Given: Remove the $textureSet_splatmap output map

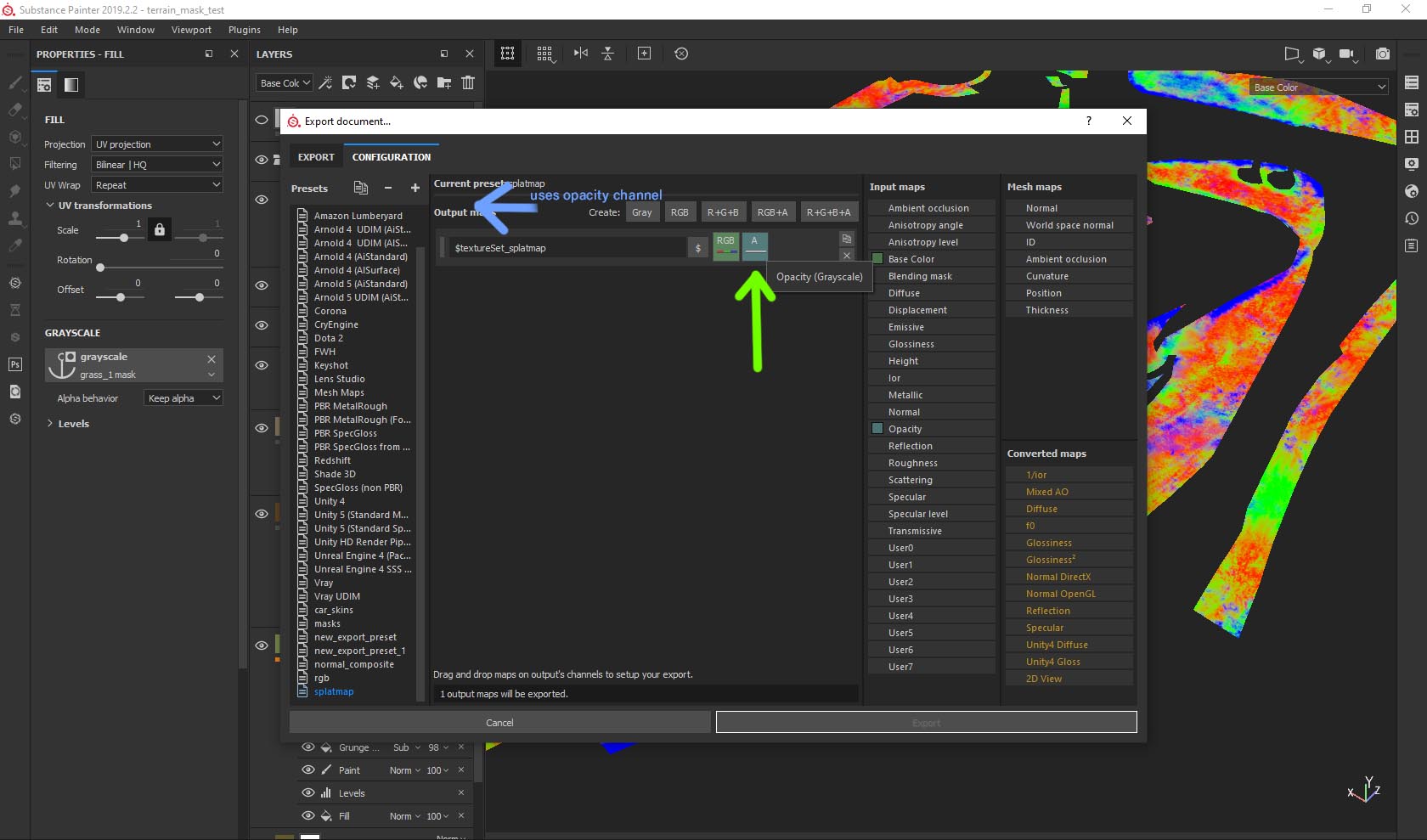Looking at the screenshot, I should (x=847, y=255).
